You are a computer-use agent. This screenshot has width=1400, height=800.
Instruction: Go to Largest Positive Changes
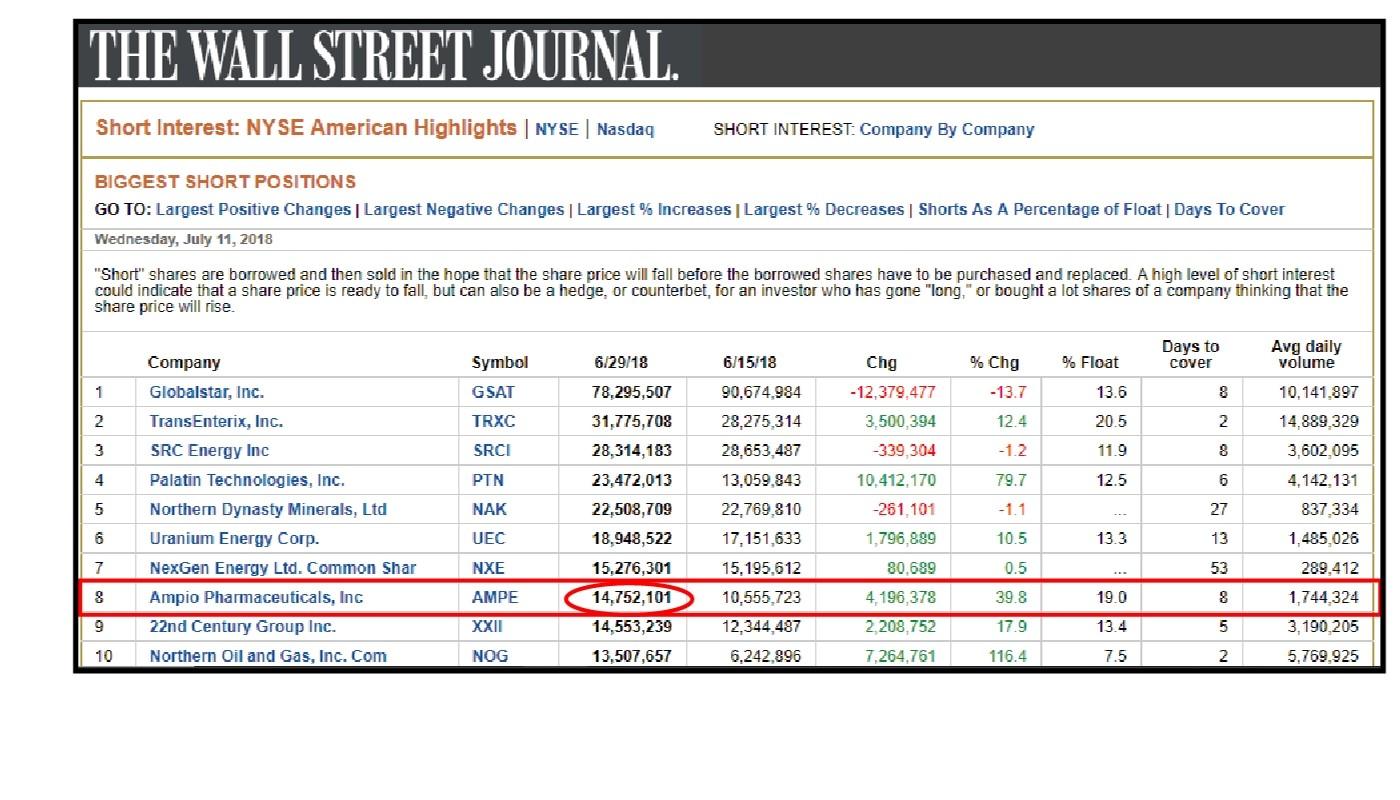pos(253,210)
